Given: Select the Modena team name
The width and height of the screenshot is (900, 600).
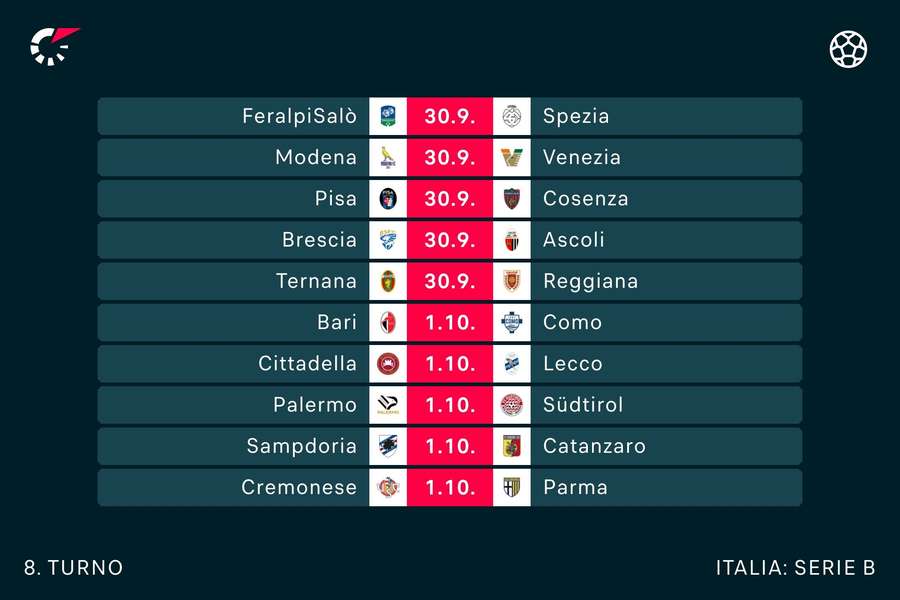Looking at the screenshot, I should click(x=316, y=157).
